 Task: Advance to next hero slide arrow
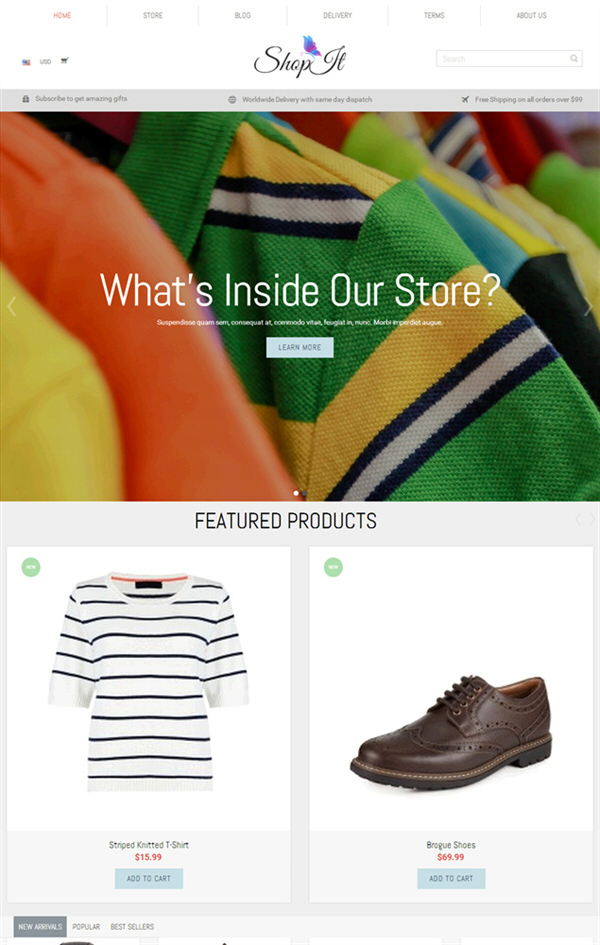[589, 306]
